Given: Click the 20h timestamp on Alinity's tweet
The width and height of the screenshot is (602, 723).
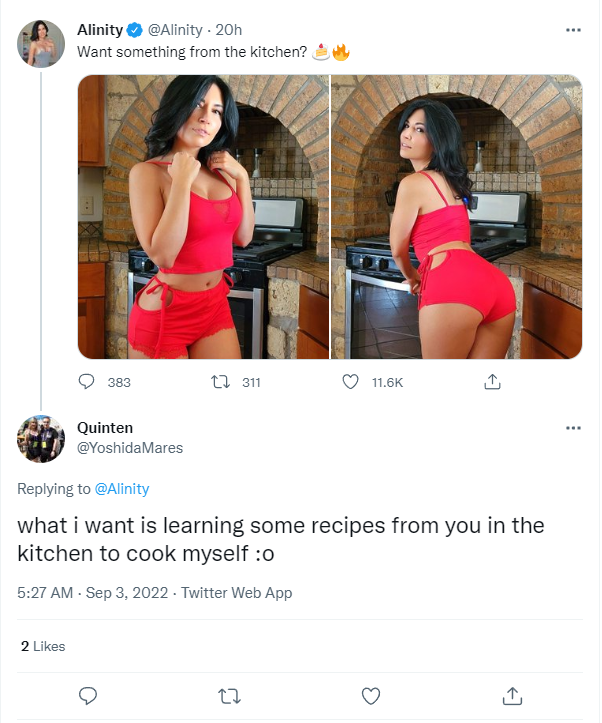Looking at the screenshot, I should (229, 30).
